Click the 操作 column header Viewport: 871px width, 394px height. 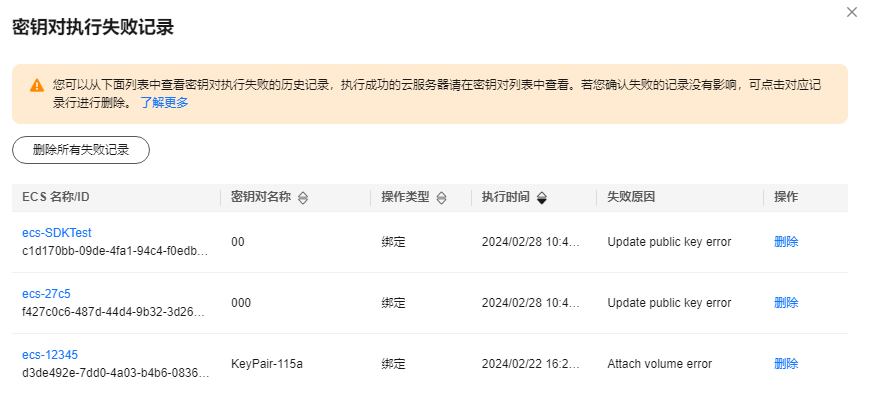coord(786,197)
